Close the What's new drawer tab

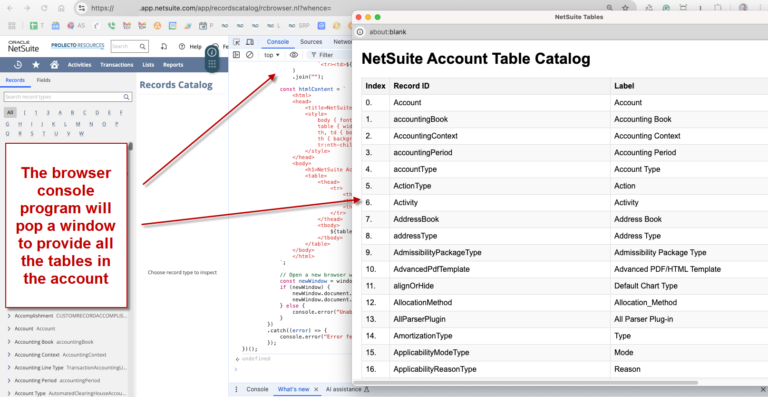point(316,389)
